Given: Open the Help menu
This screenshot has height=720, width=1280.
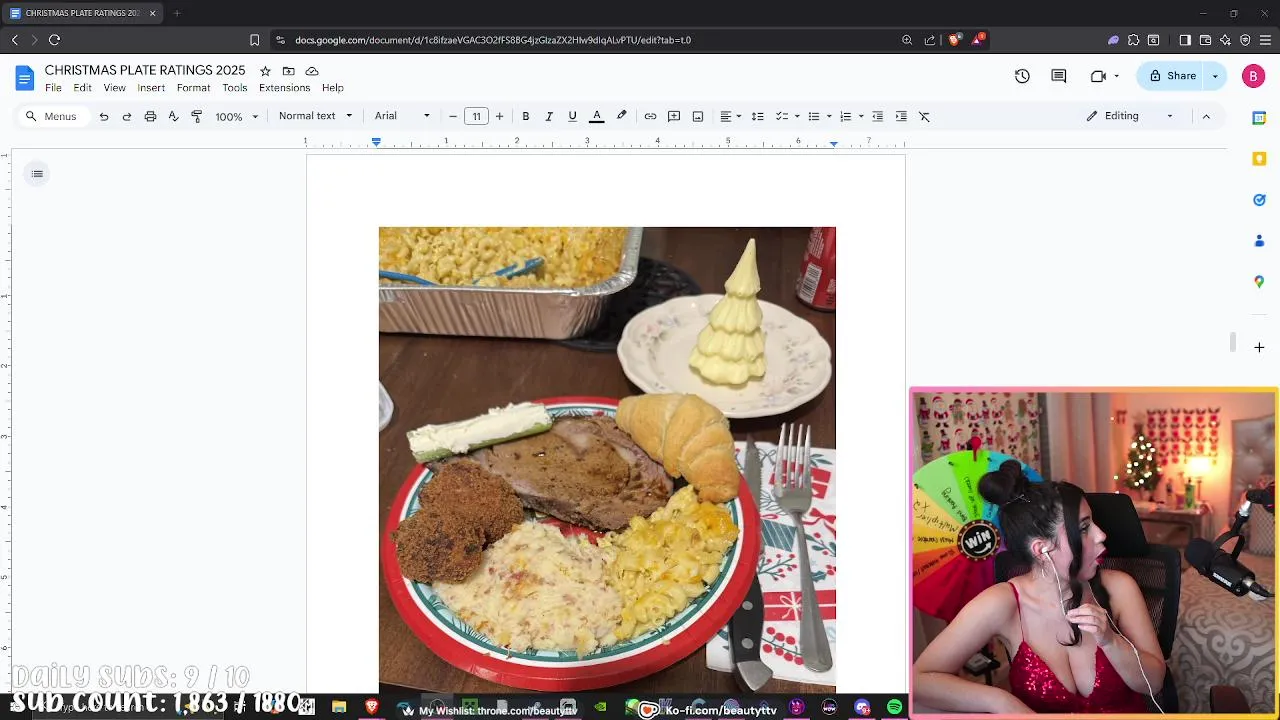Looking at the screenshot, I should [333, 88].
